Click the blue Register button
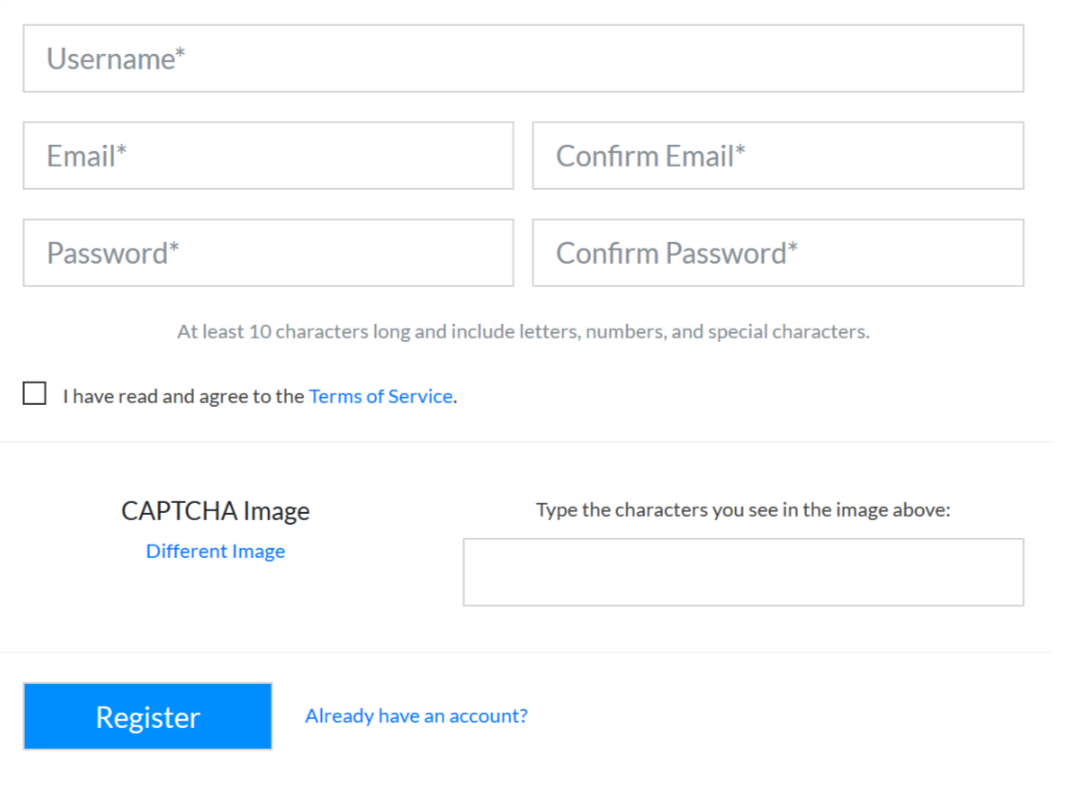This screenshot has height=805, width=1084. (147, 716)
